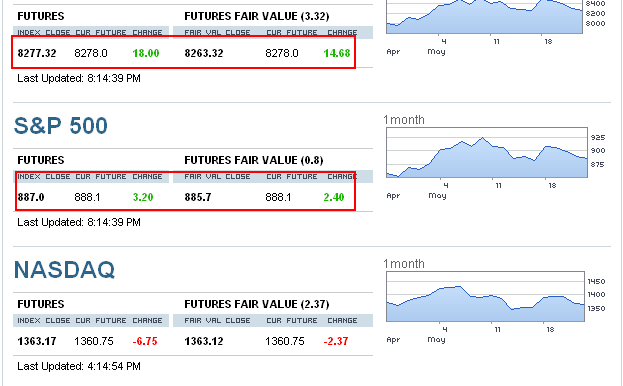This screenshot has height=386, width=623.
Task: Select NASDAQ futures change -6.75
Action: point(145,342)
